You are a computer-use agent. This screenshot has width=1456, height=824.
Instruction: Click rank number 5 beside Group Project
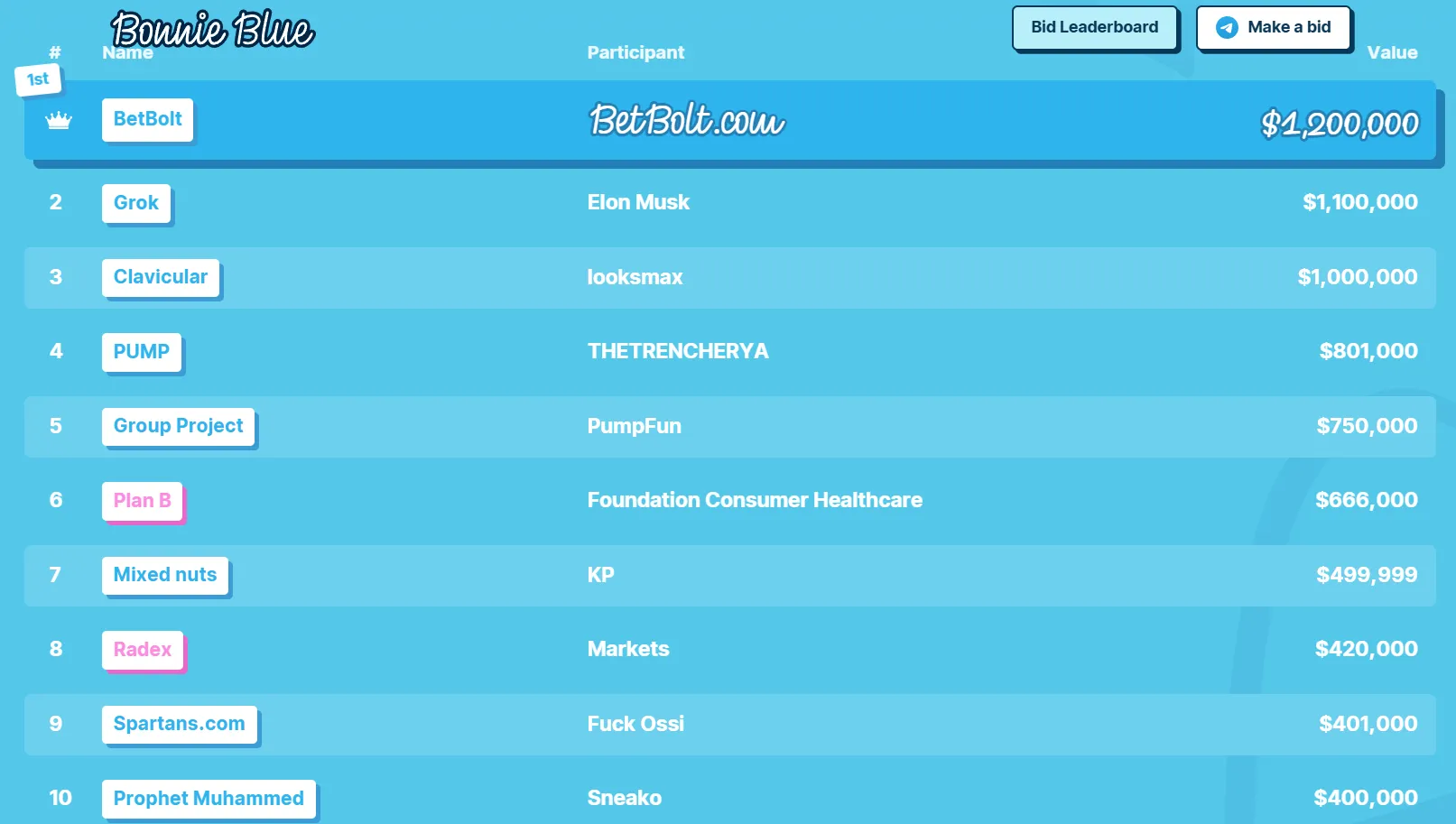coord(56,426)
